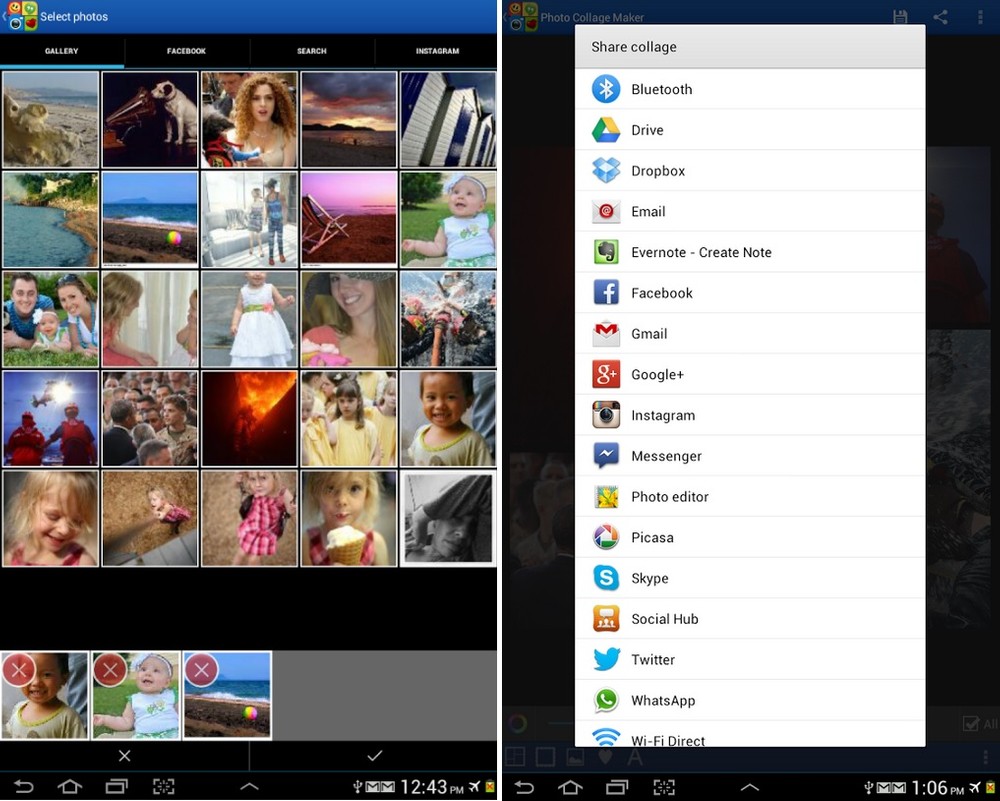This screenshot has width=1000, height=801.
Task: Tap the 'Twitter' label in share list
Action: point(652,659)
